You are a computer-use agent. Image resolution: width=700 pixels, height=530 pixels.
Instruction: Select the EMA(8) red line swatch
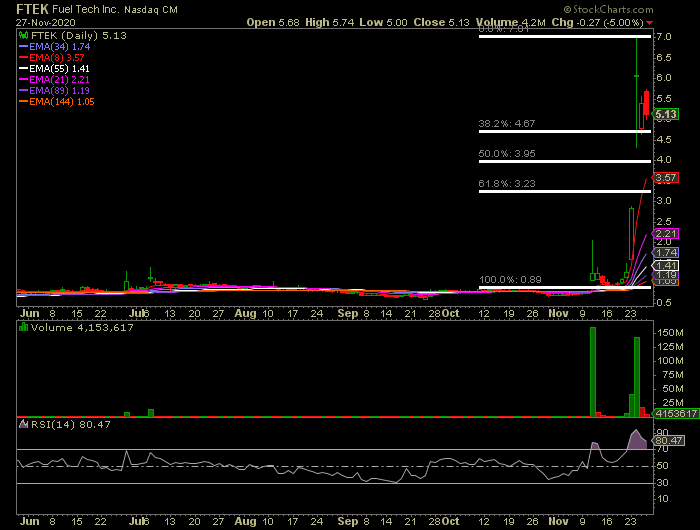23,58
